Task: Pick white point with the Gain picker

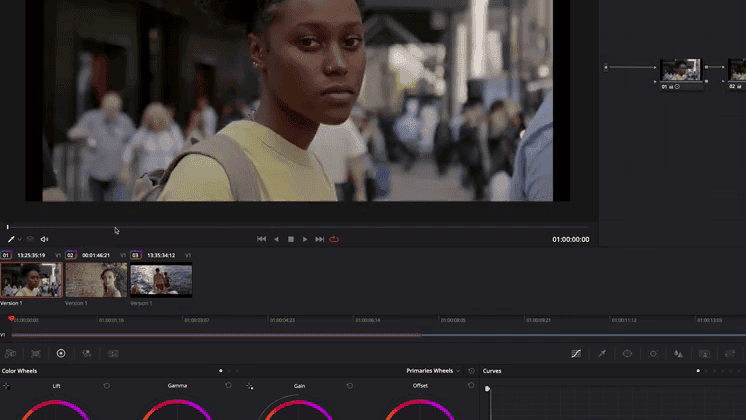Action: pos(250,386)
